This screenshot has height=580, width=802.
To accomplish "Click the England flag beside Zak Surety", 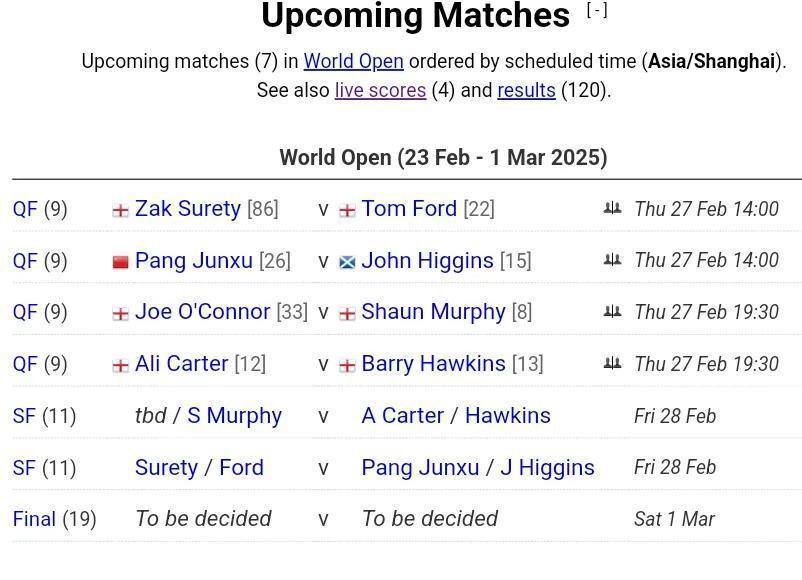I will [120, 211].
